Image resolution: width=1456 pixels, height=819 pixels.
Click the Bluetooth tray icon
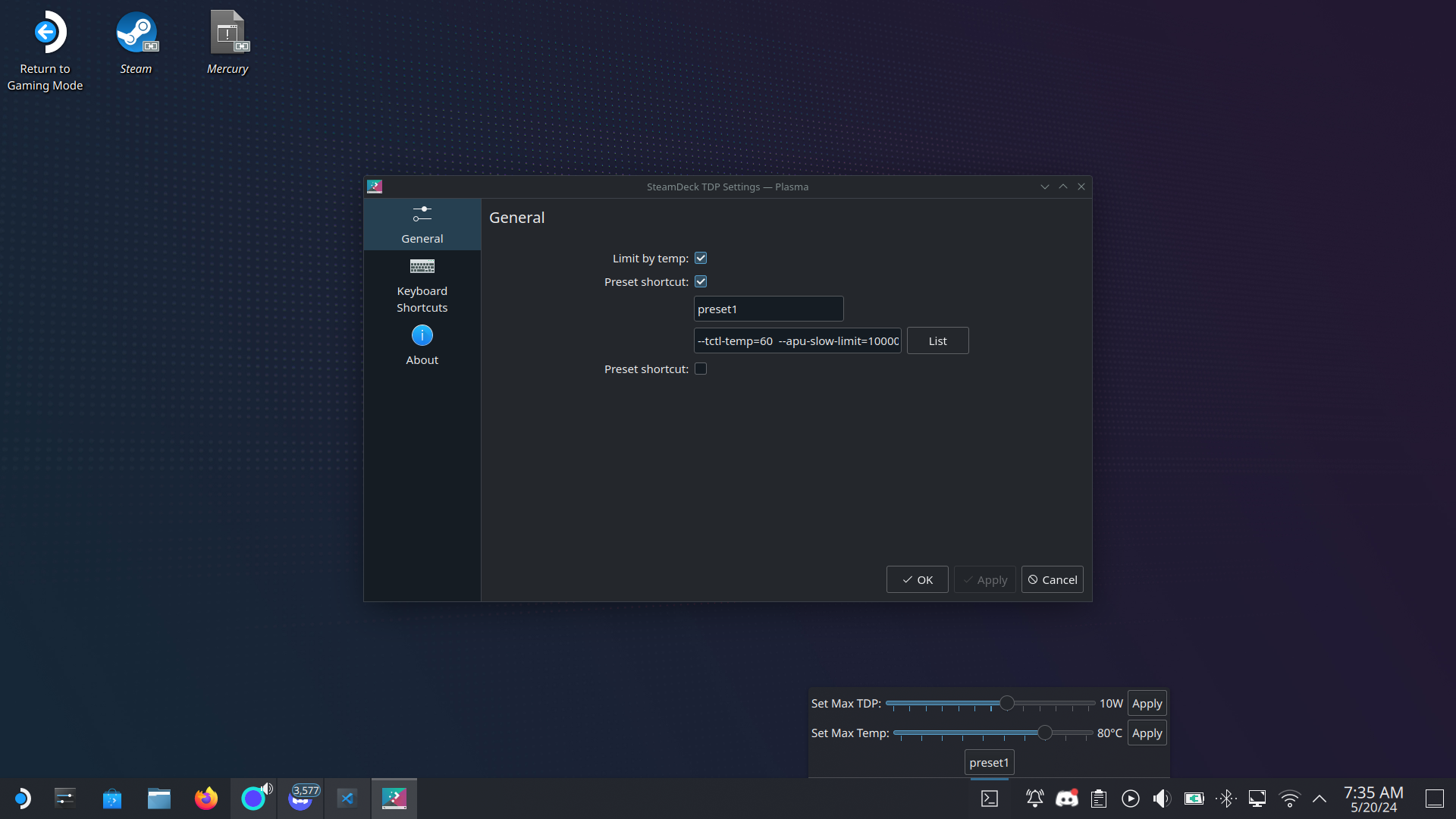pos(1225,799)
